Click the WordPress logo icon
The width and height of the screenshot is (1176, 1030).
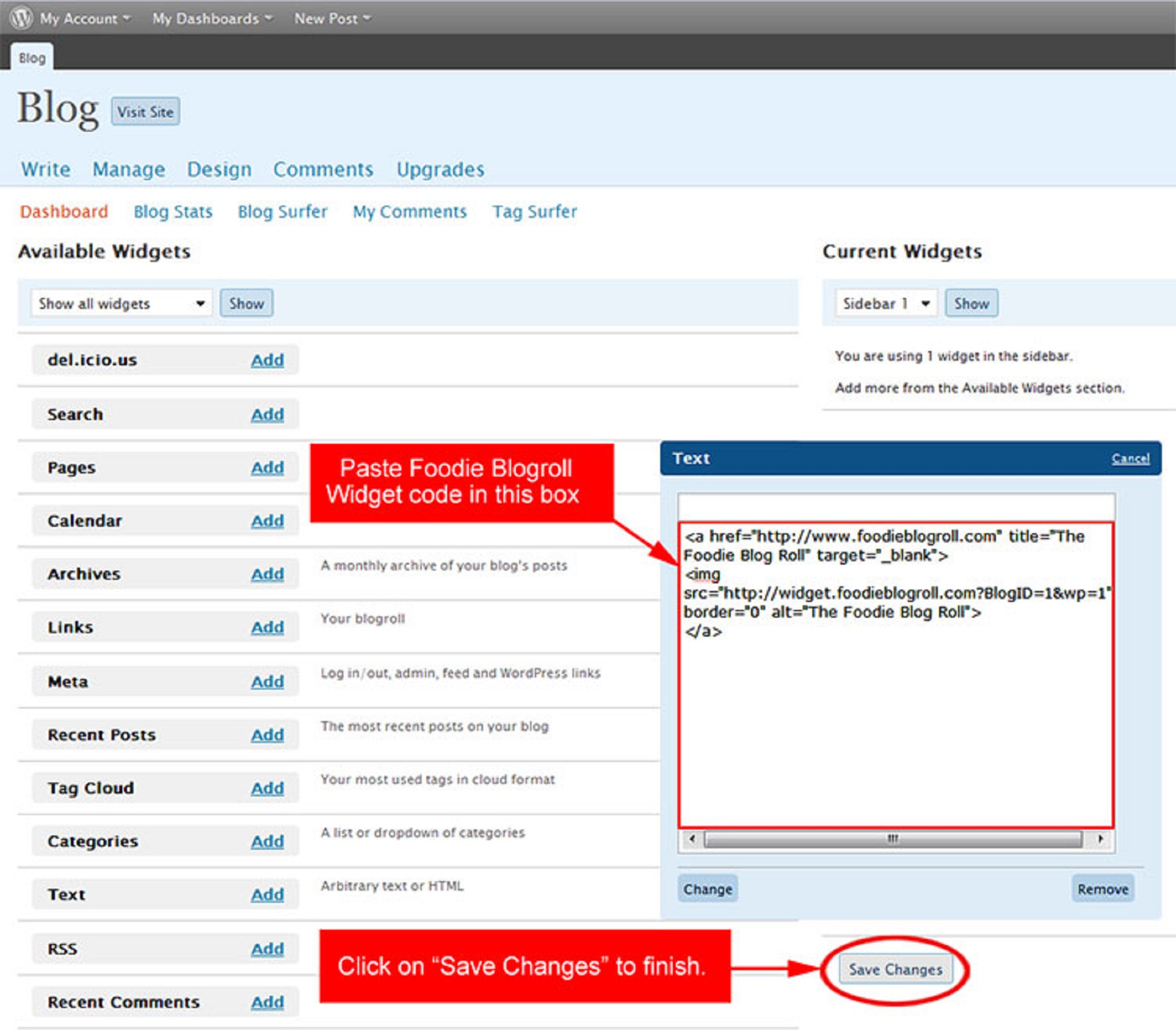(21, 17)
